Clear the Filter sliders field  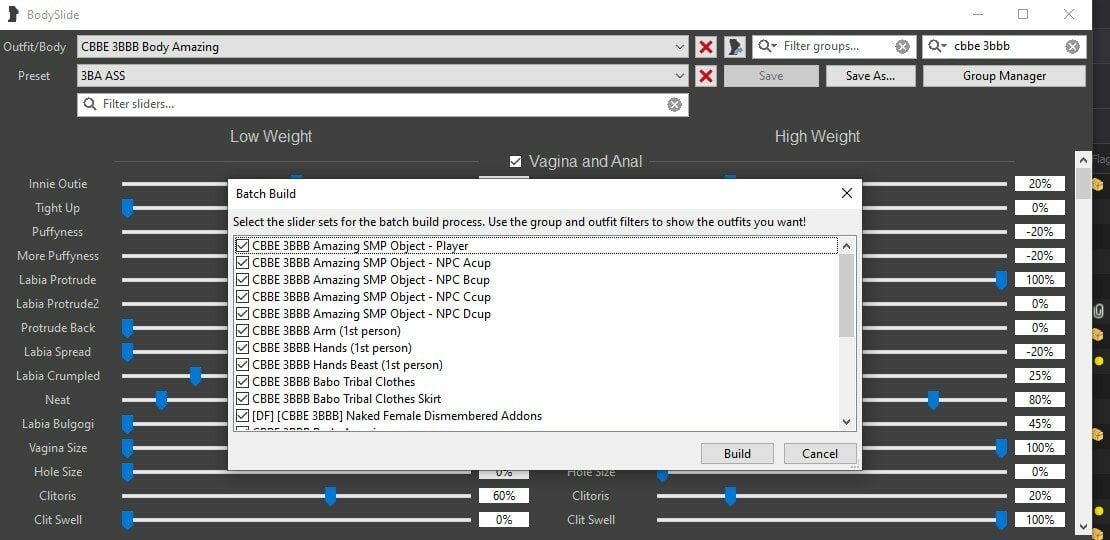675,105
